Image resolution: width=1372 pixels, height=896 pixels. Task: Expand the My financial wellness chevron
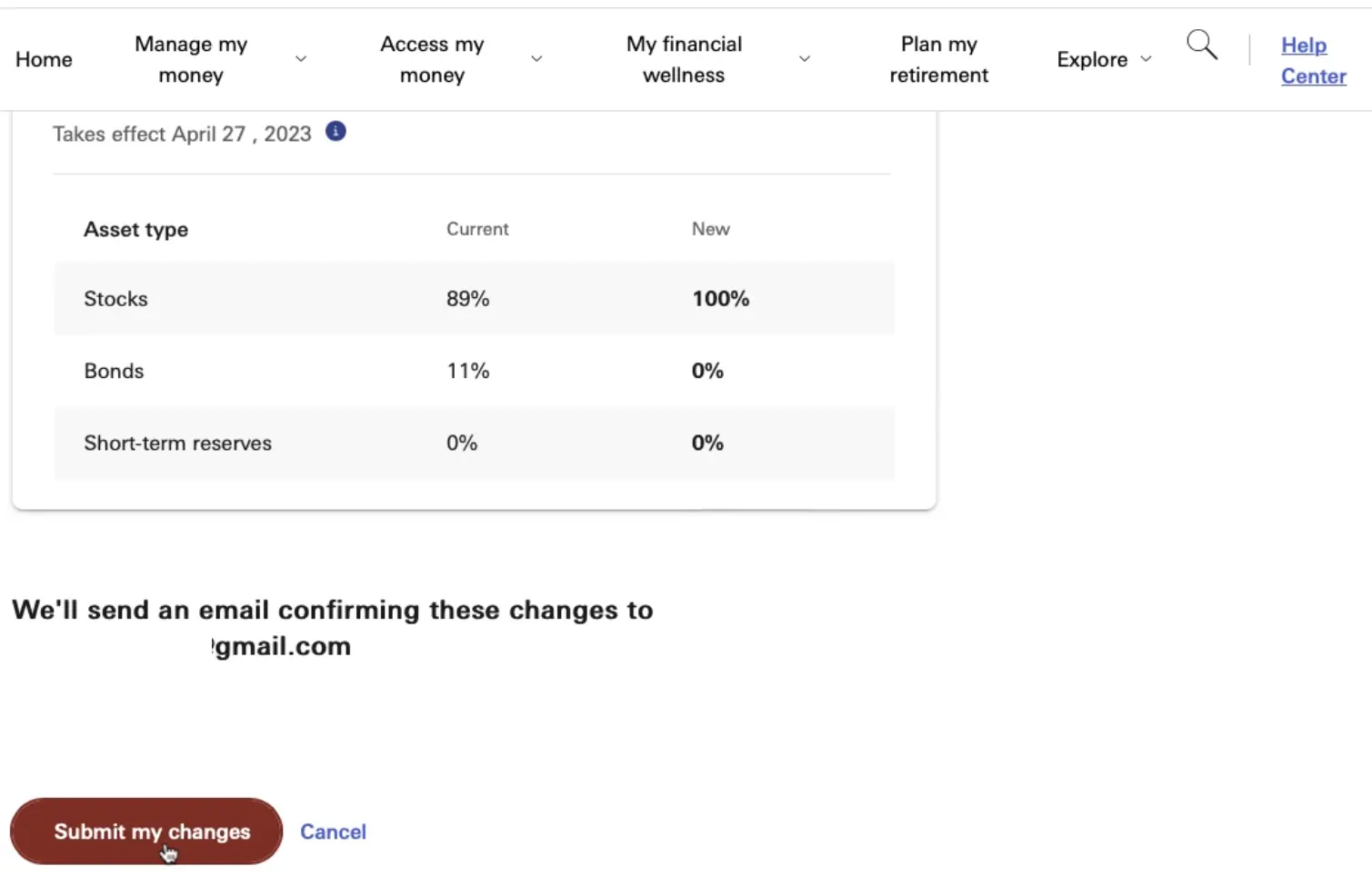[x=805, y=59]
